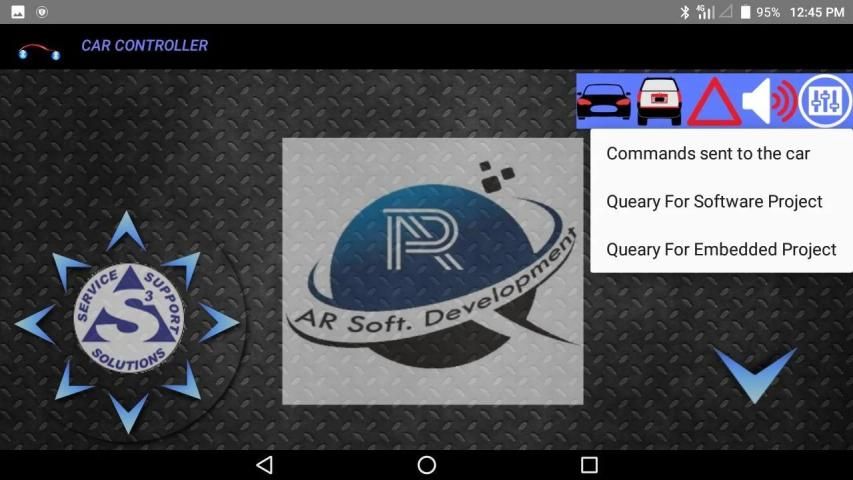
Task: Open the circular sliders settings icon
Action: click(x=824, y=101)
